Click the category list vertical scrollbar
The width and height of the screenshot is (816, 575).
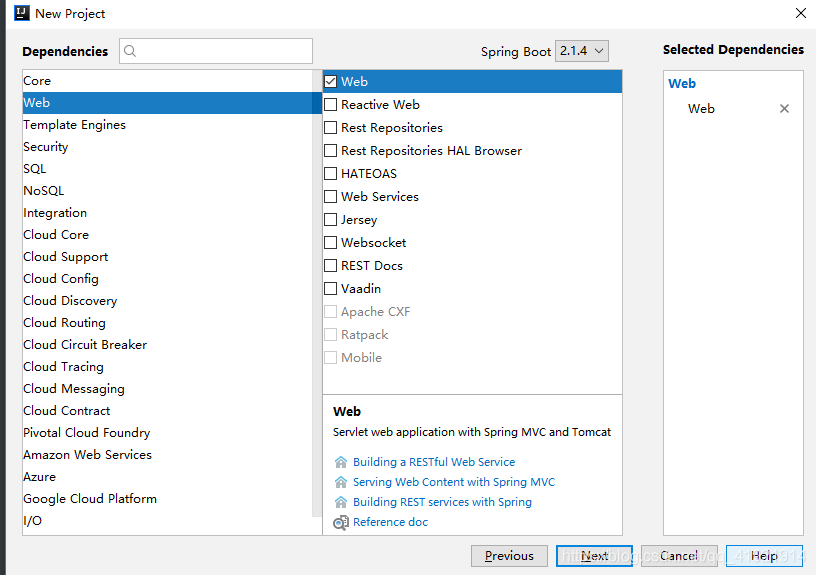pyautogui.click(x=317, y=294)
